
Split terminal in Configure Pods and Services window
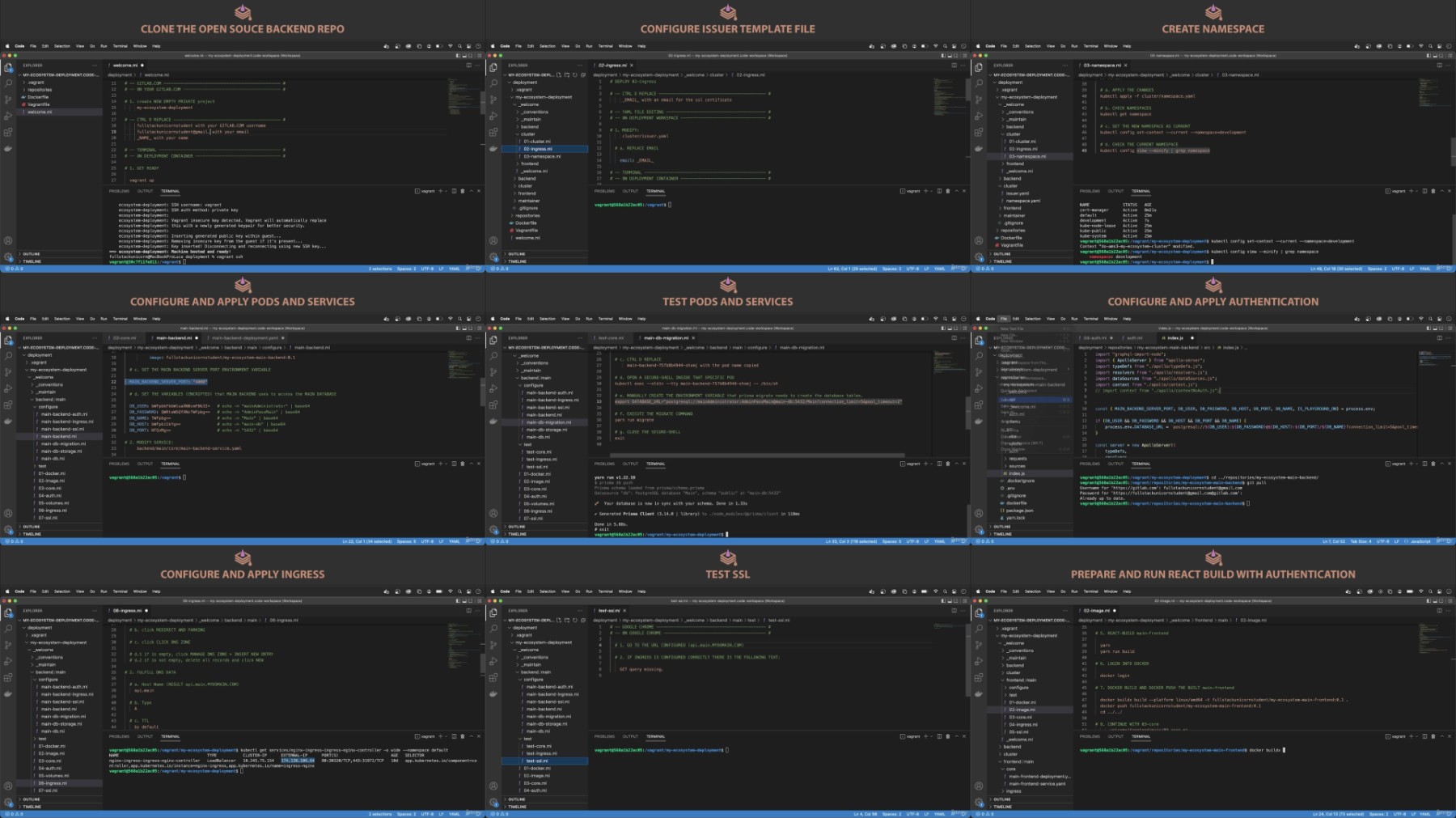(454, 464)
